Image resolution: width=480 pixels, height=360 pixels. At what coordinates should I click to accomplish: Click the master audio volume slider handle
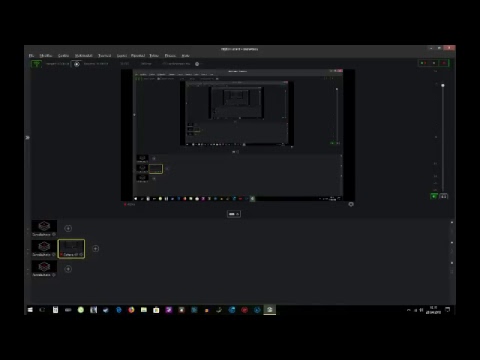click(443, 86)
